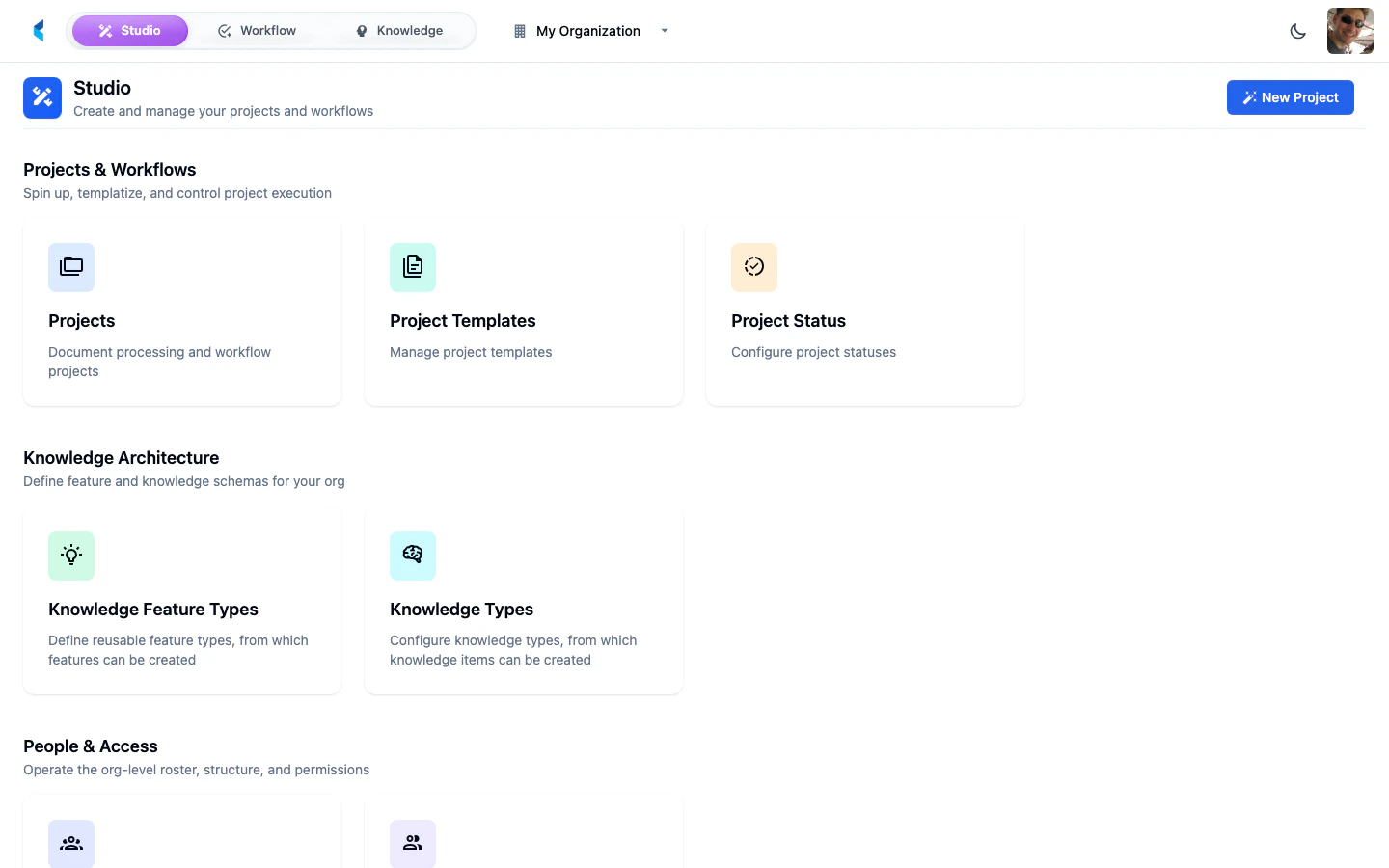Open the Project Templates card
The height and width of the screenshot is (868, 1389).
524,312
